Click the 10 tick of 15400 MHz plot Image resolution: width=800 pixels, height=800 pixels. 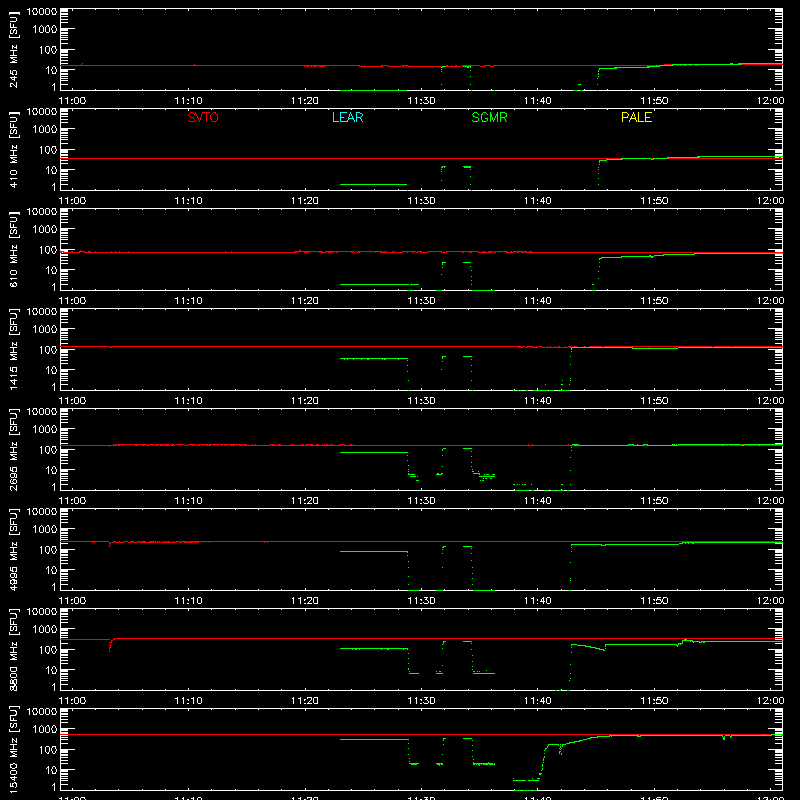coord(51,770)
